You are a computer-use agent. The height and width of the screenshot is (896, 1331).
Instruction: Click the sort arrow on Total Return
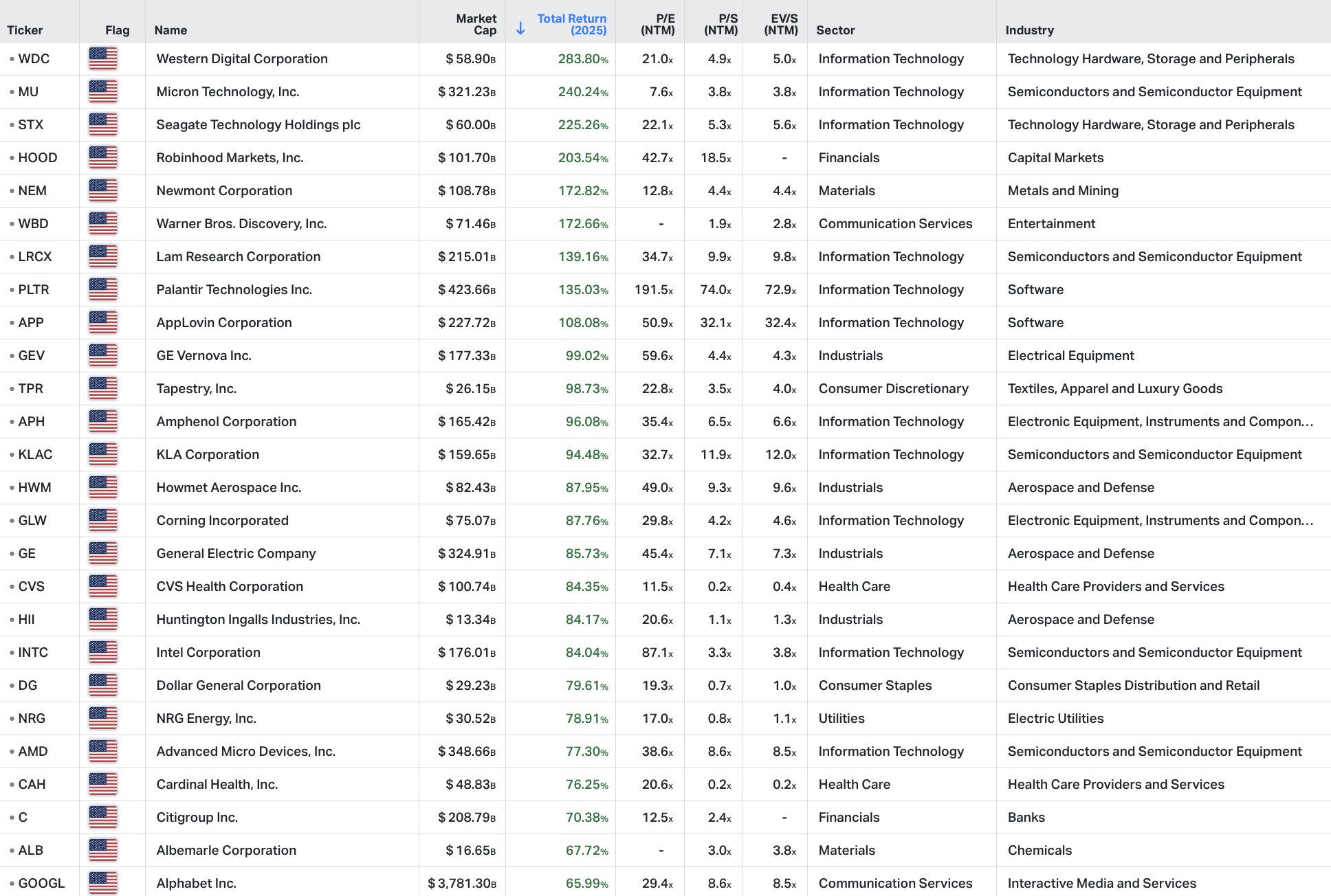click(520, 28)
